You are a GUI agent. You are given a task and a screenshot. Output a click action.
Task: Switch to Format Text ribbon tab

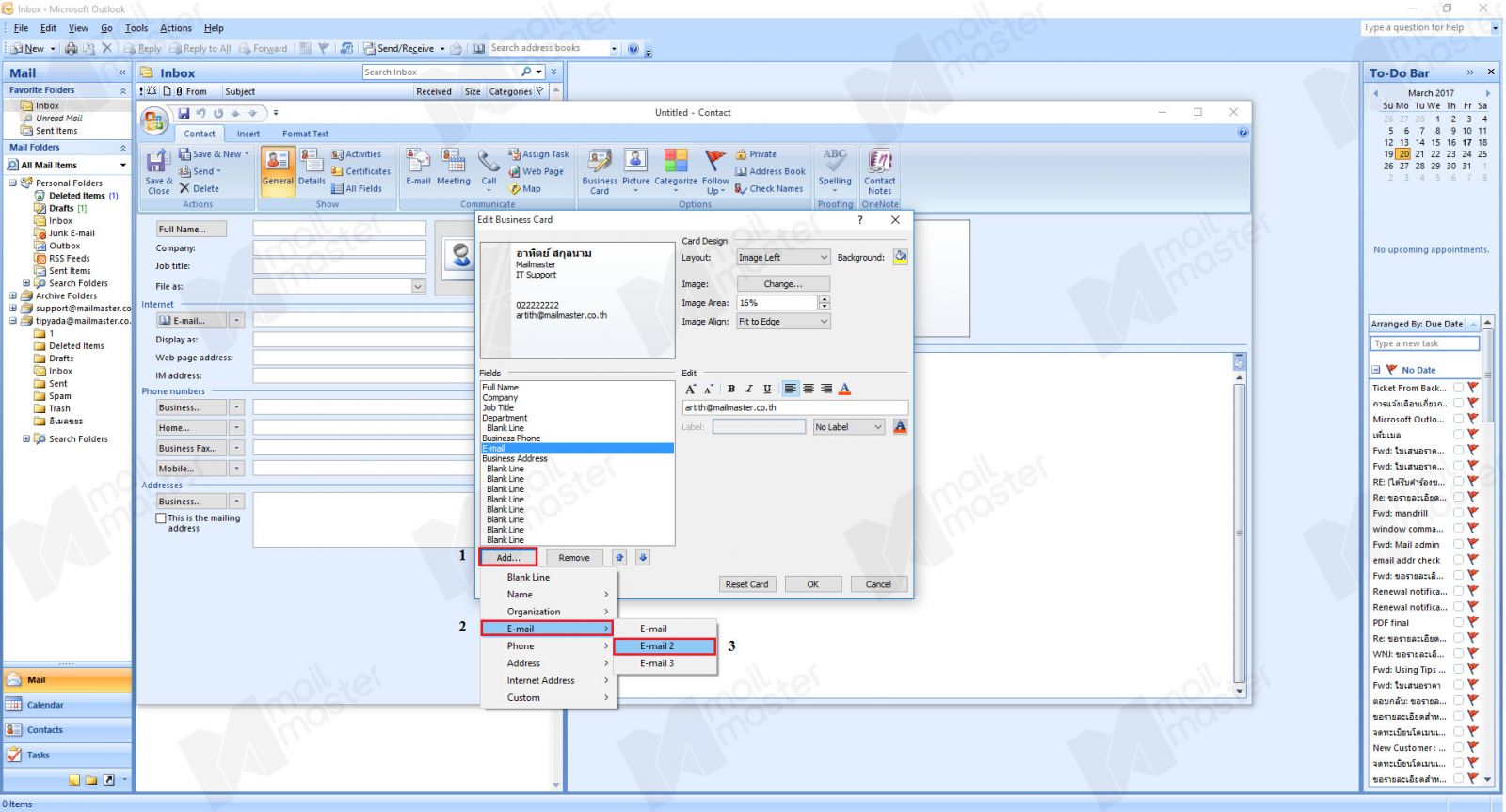(306, 134)
